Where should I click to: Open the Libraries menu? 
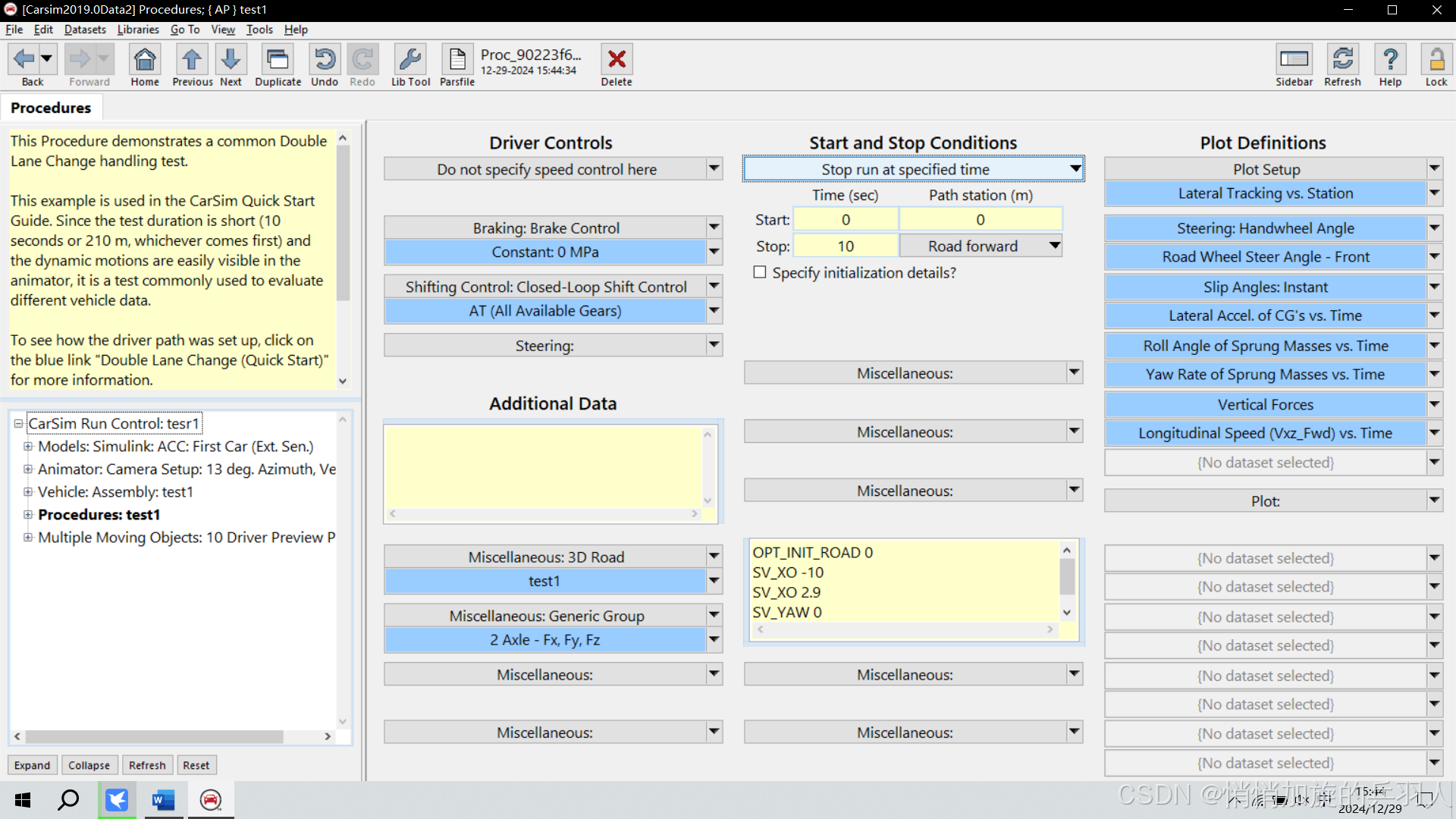tap(138, 30)
